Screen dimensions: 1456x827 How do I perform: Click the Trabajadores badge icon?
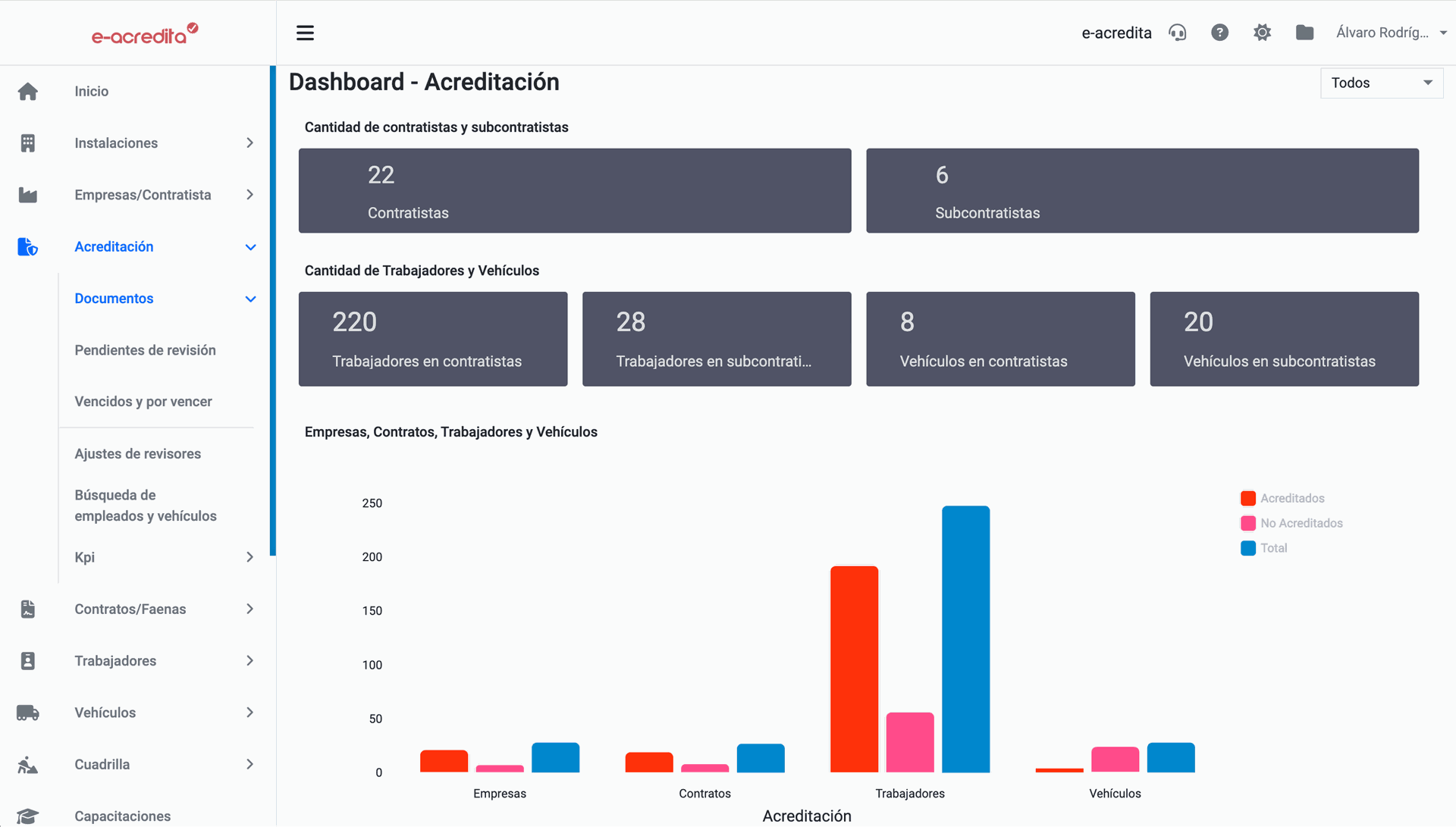point(28,661)
